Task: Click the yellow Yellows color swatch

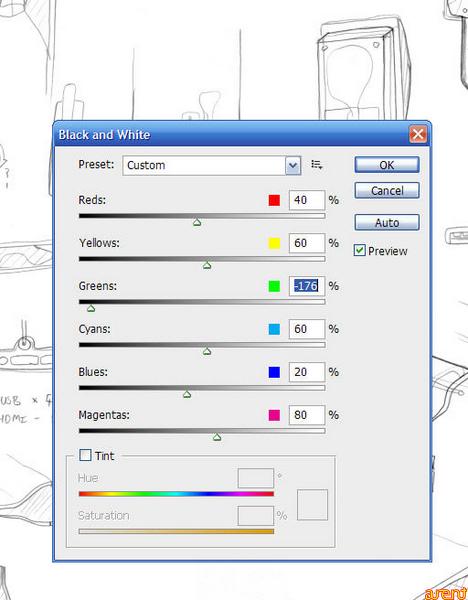Action: [x=274, y=243]
